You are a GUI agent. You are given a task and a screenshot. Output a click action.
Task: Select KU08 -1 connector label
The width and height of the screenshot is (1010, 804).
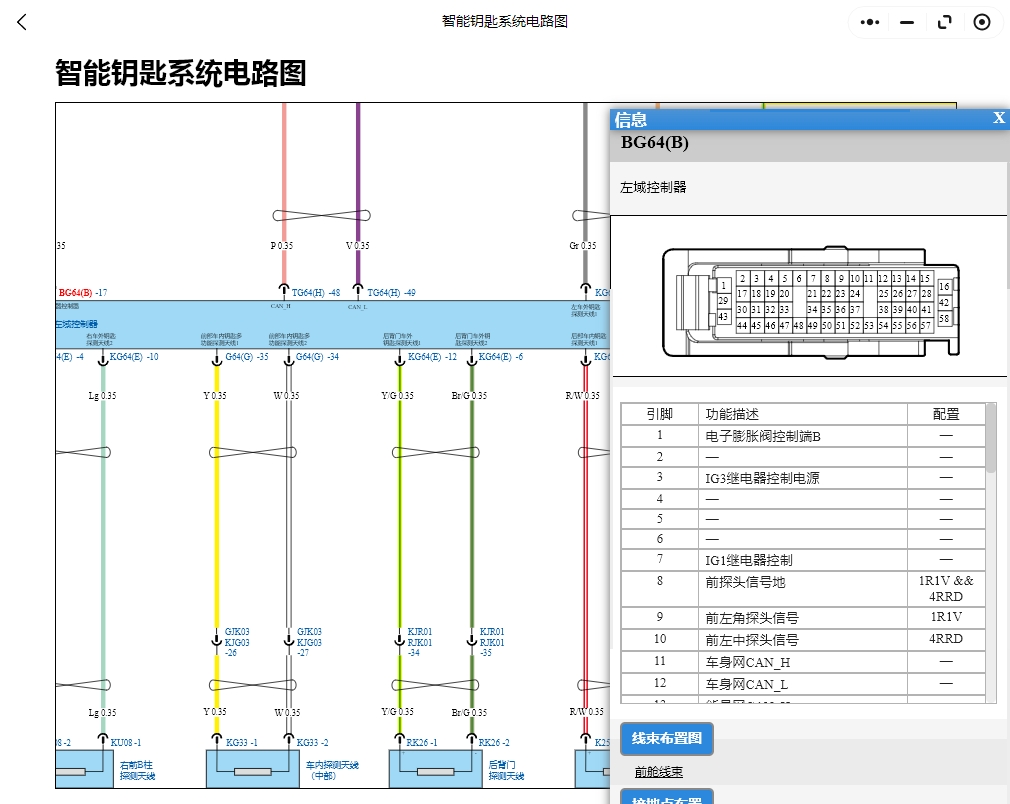[126, 742]
